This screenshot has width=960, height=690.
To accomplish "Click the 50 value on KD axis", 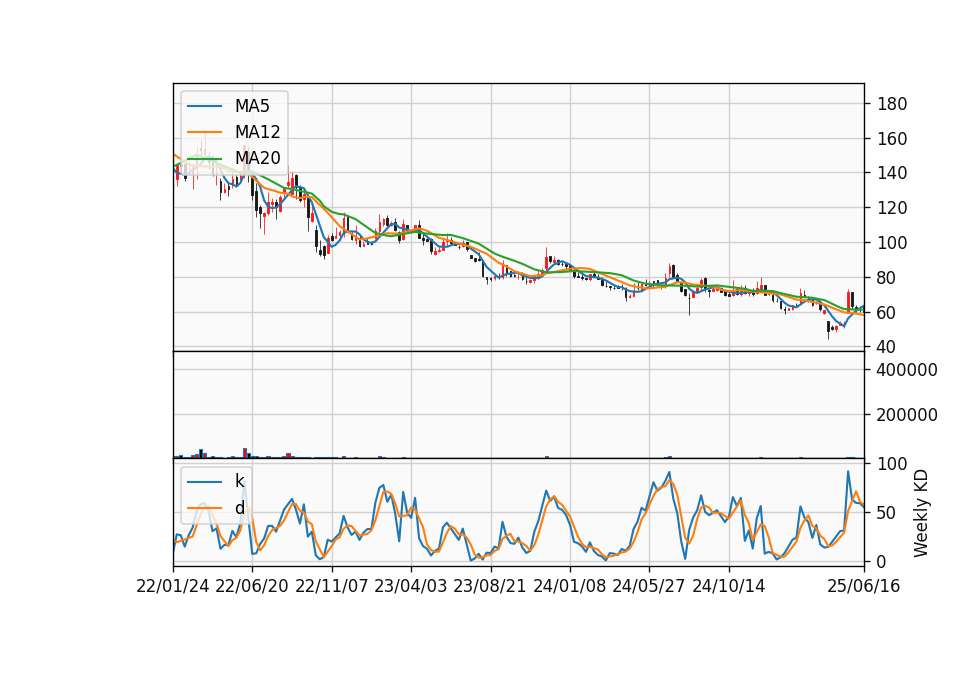I will [x=887, y=512].
